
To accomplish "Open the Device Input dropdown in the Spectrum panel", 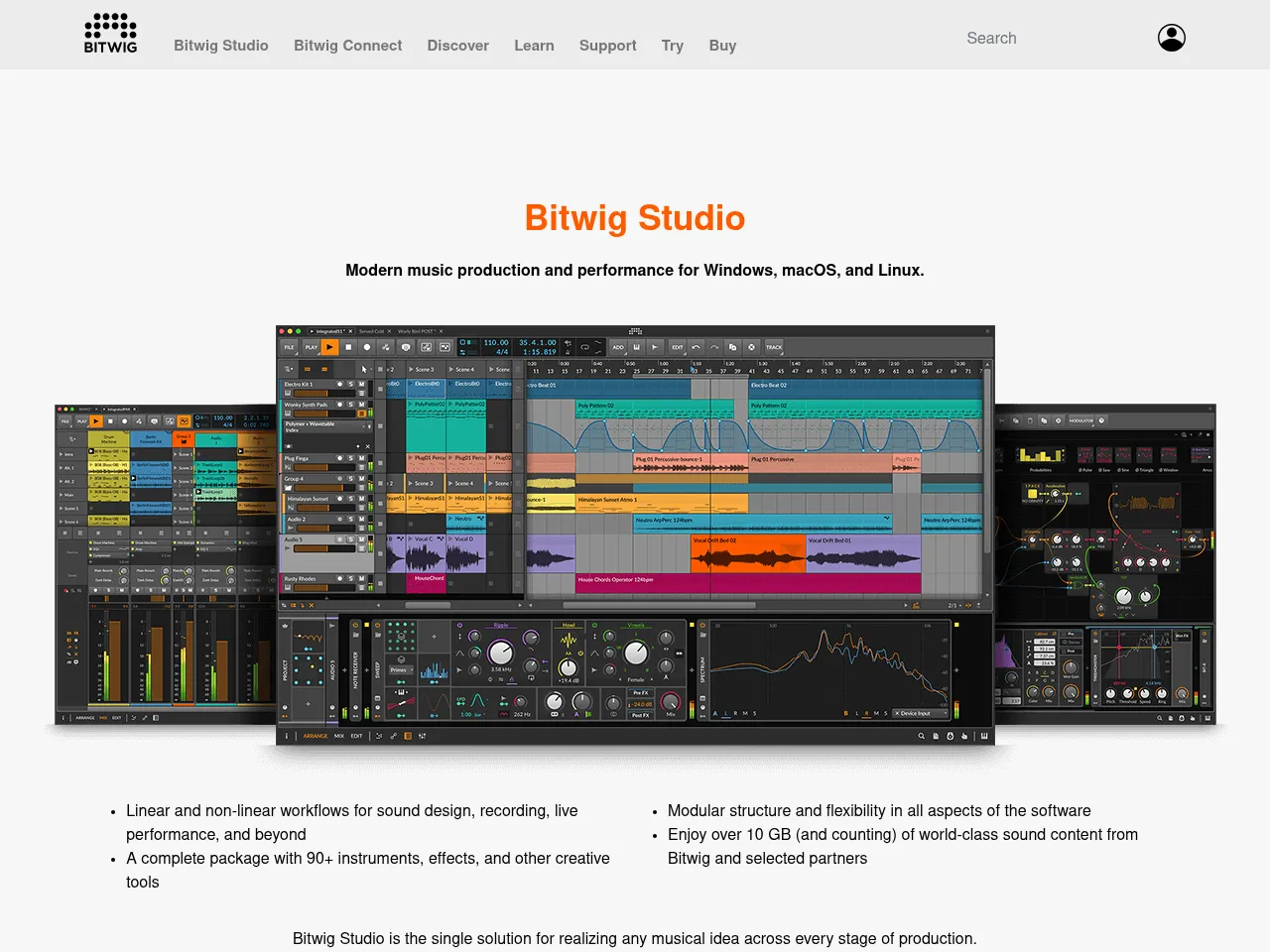I will point(919,714).
